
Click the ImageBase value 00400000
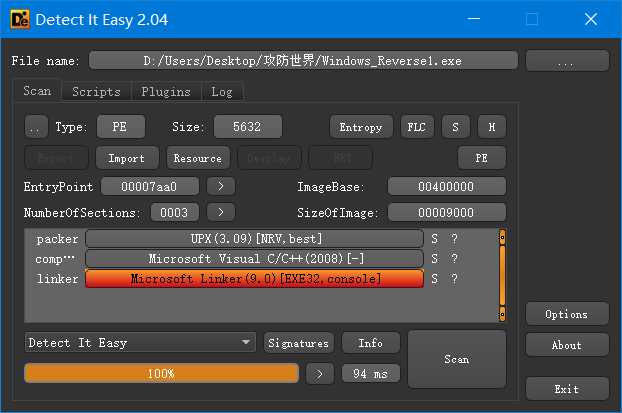[x=446, y=186]
